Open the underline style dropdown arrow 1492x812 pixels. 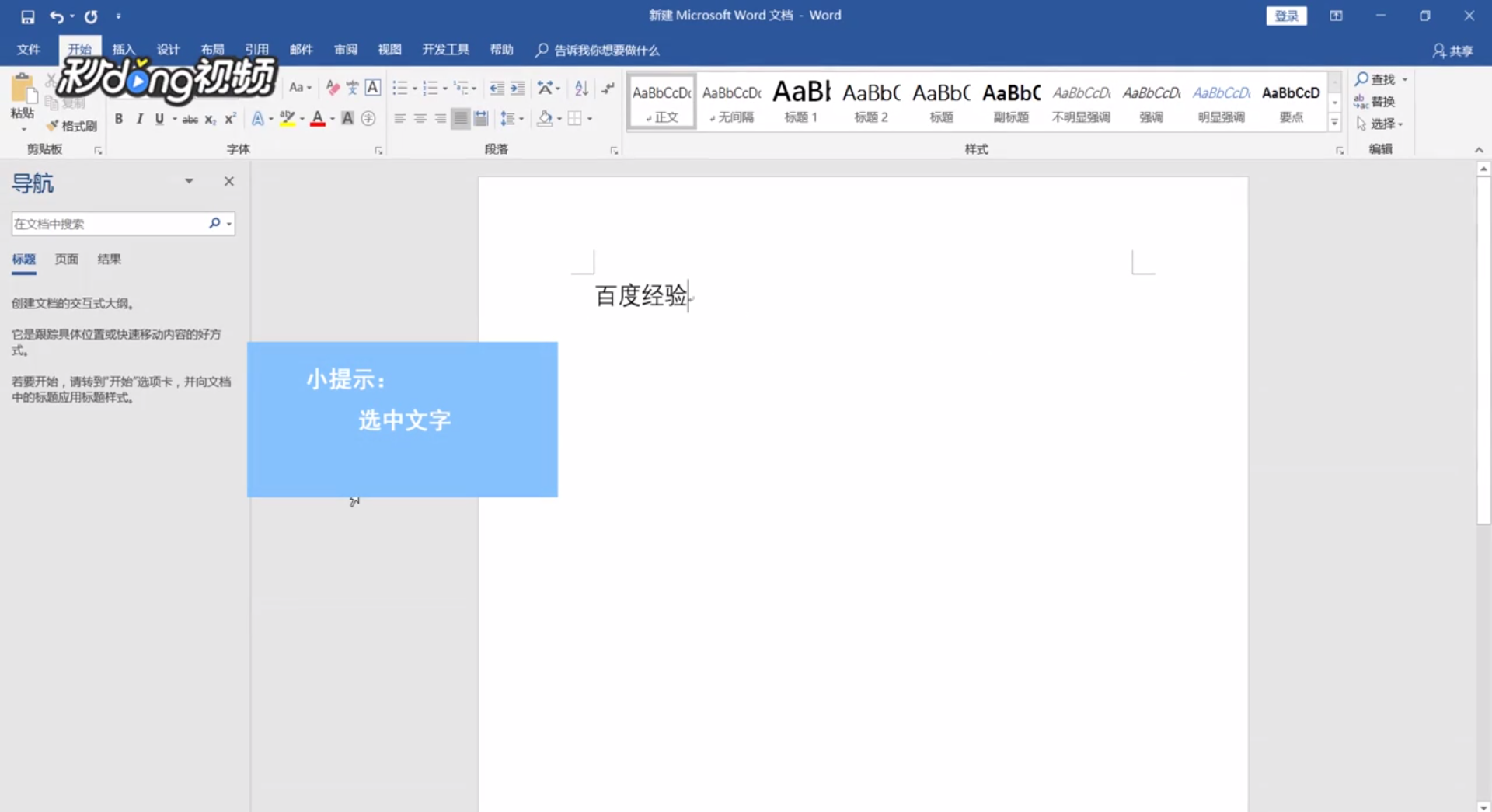coord(175,120)
